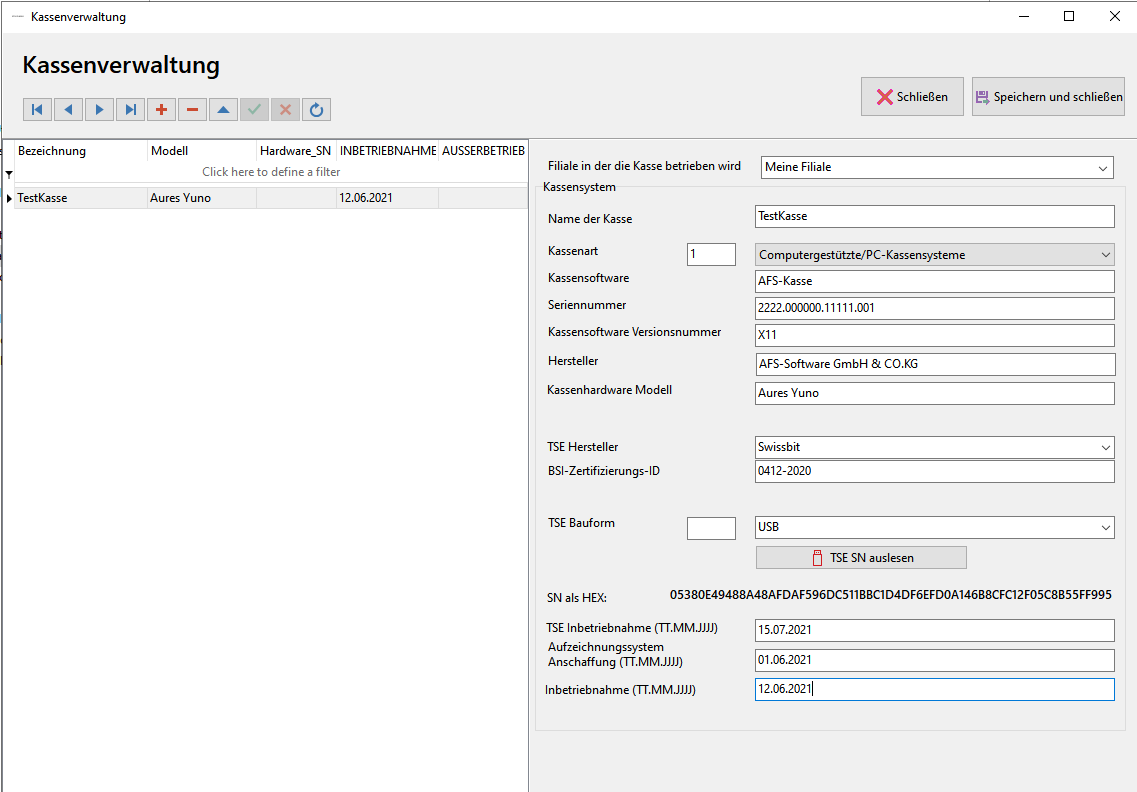Delete record with red minus icon
This screenshot has width=1137, height=792.
click(192, 110)
